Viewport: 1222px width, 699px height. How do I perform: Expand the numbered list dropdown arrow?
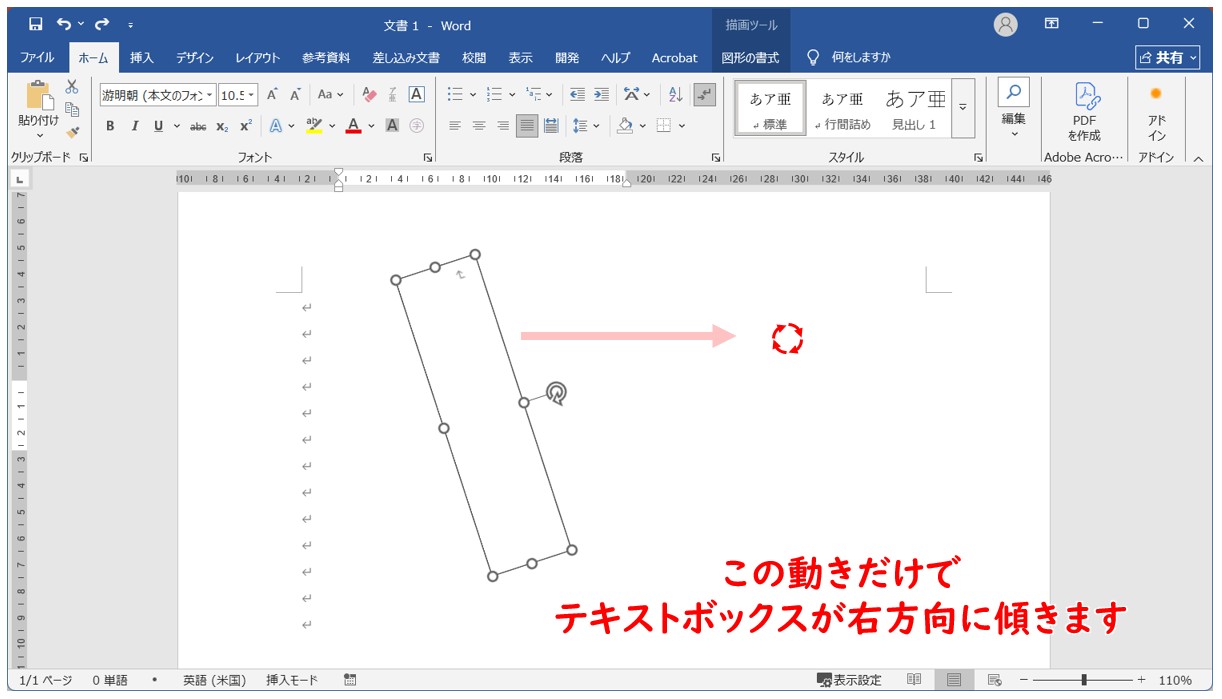pyautogui.click(x=512, y=95)
